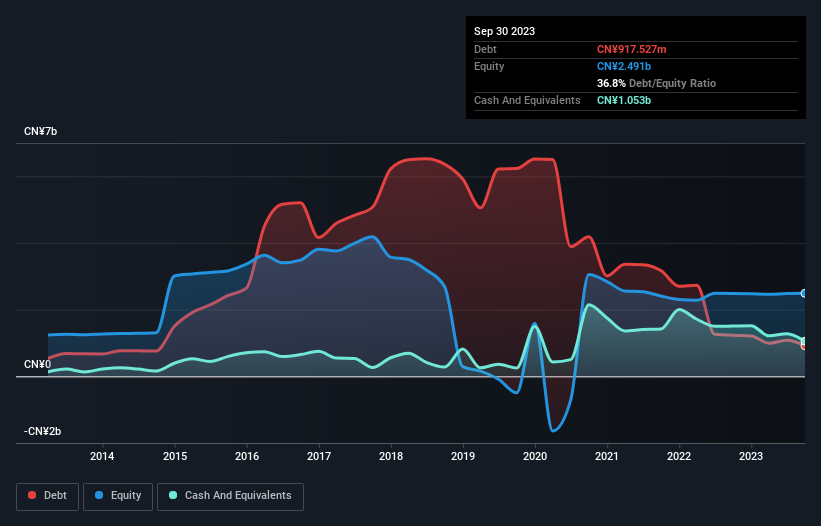Image resolution: width=821 pixels, height=526 pixels.
Task: Click the 2022 x-axis label
Action: (x=679, y=456)
